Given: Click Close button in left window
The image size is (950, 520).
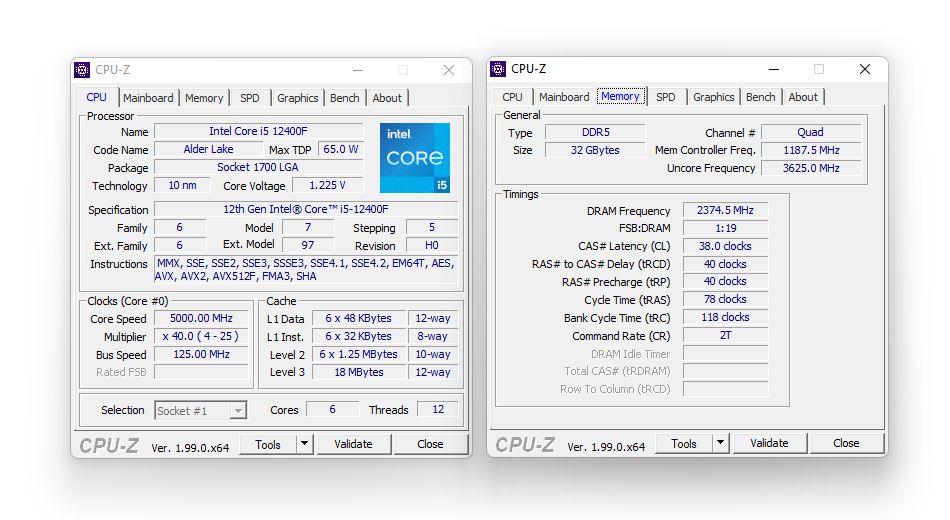Looking at the screenshot, I should click(x=430, y=444).
